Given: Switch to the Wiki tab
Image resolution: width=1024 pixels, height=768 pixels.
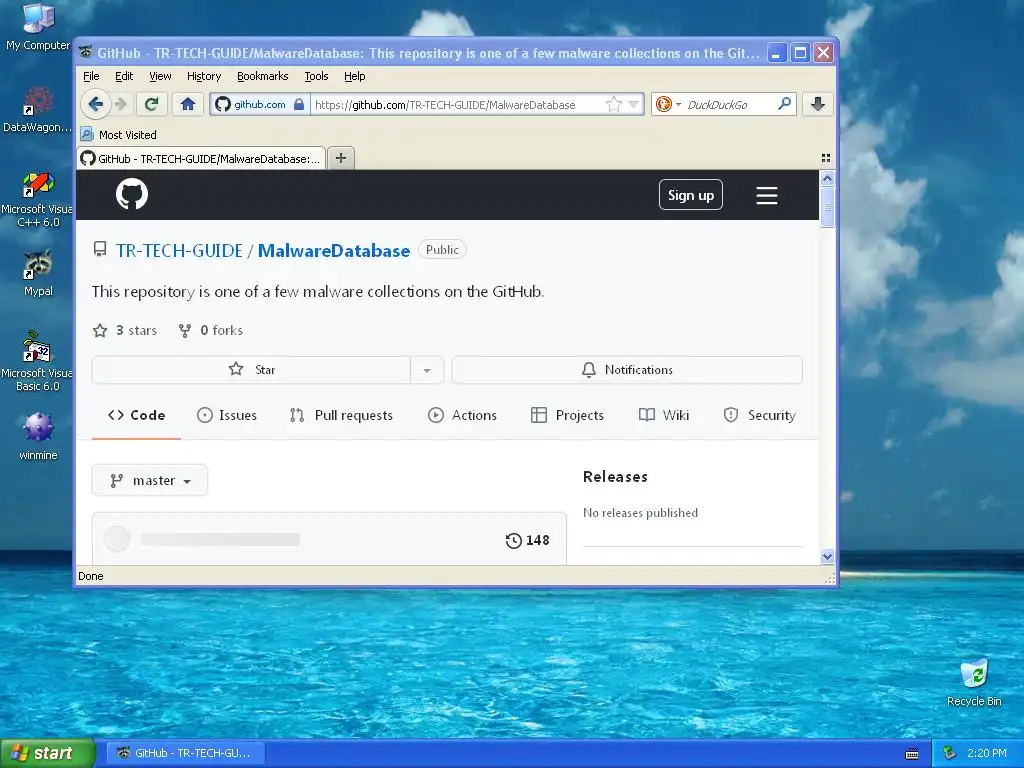Looking at the screenshot, I should click(x=664, y=415).
